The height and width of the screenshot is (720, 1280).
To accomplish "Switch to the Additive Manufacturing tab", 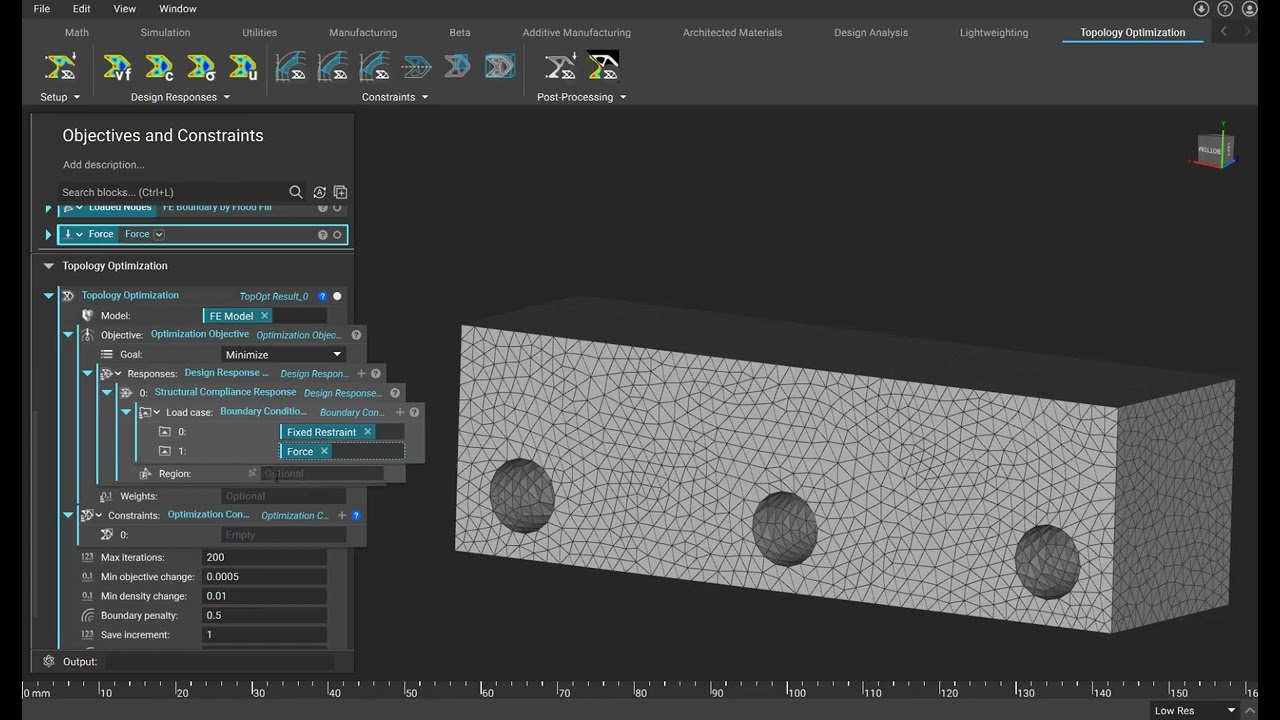I will (577, 33).
